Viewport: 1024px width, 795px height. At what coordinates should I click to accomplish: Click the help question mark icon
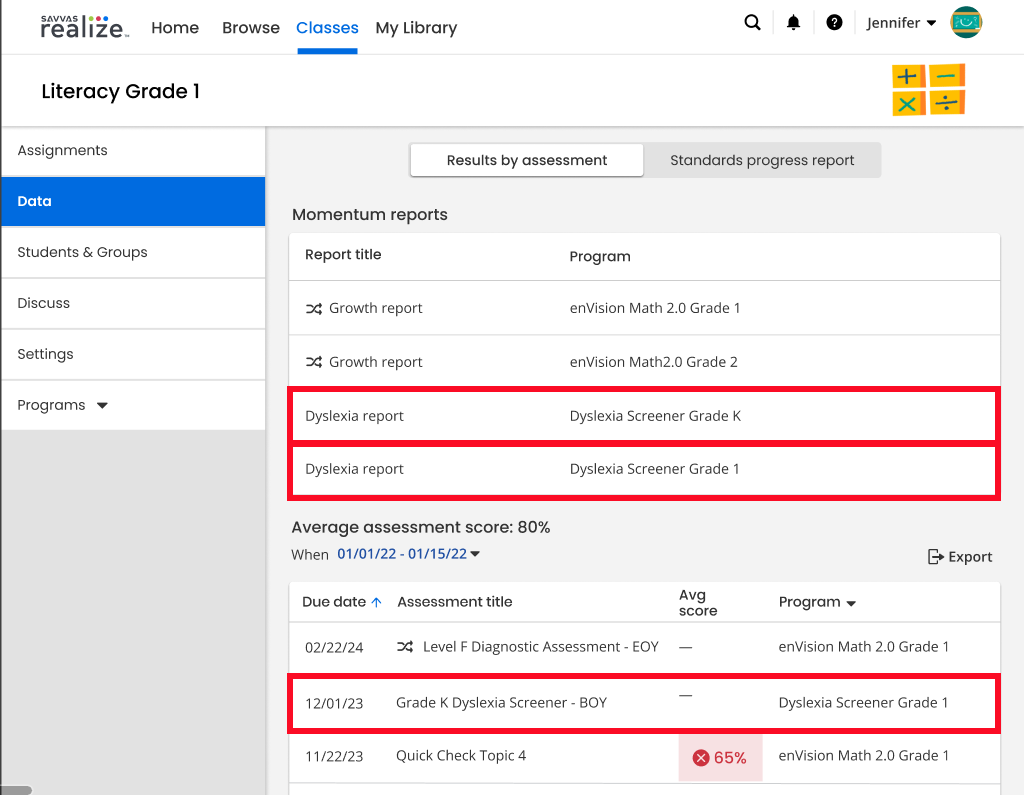point(834,23)
